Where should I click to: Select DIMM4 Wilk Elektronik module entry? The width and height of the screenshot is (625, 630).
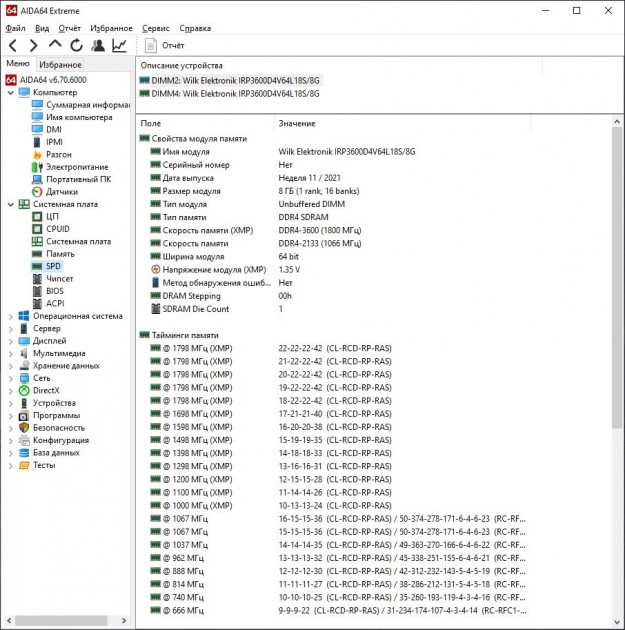[235, 93]
